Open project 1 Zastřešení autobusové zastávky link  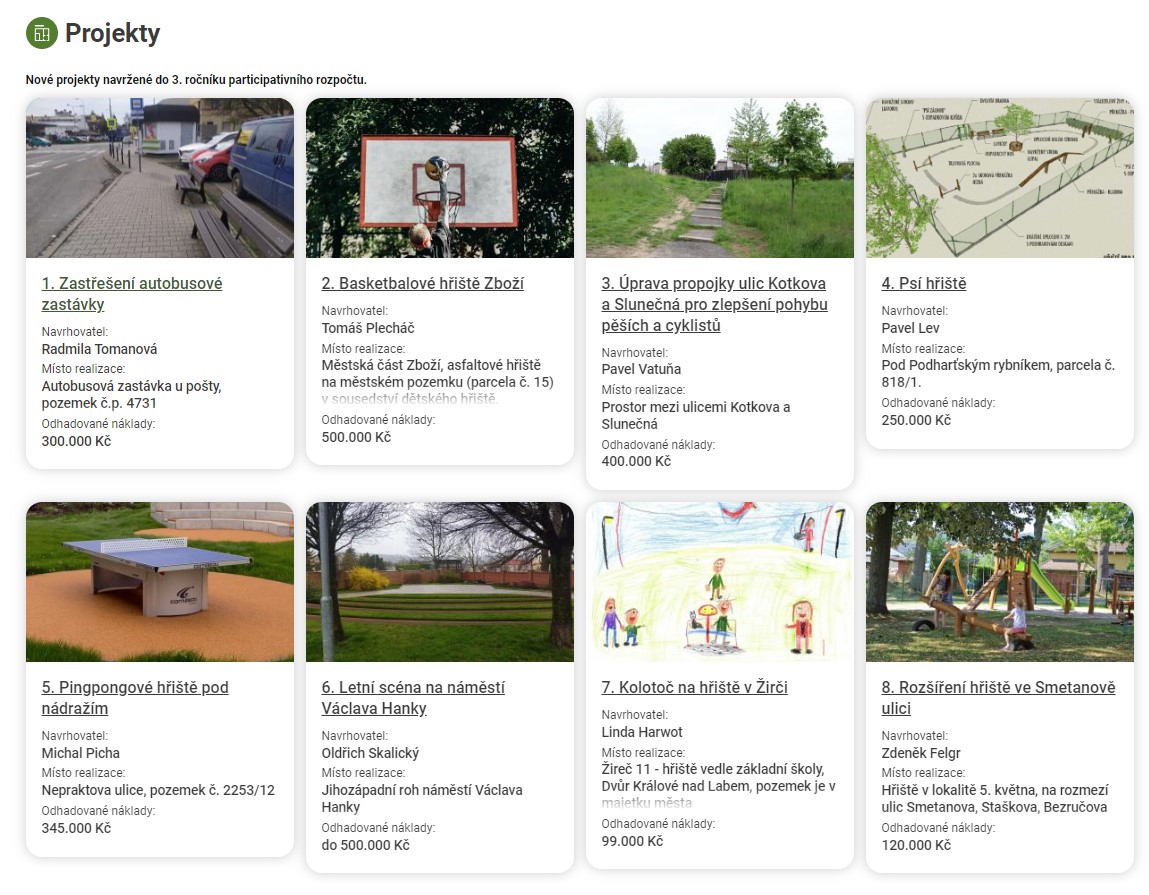132,293
